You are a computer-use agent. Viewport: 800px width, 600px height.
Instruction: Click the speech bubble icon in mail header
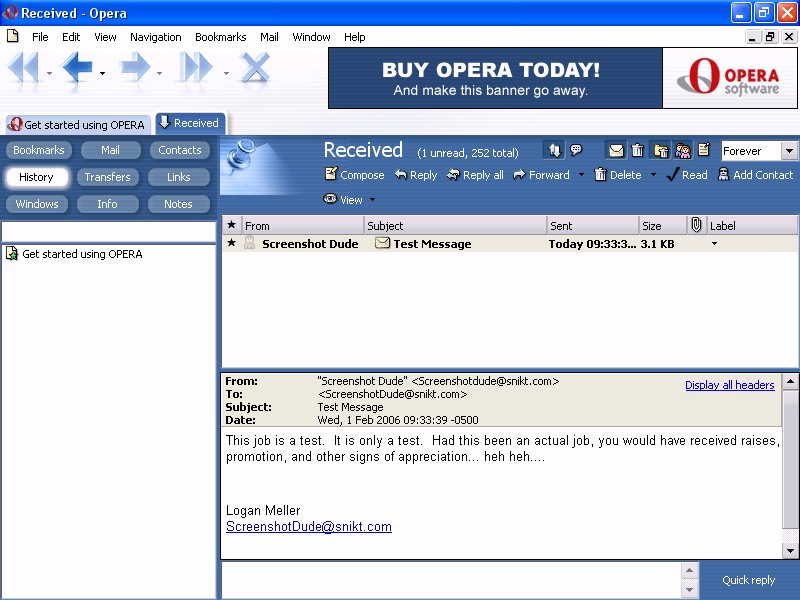576,150
